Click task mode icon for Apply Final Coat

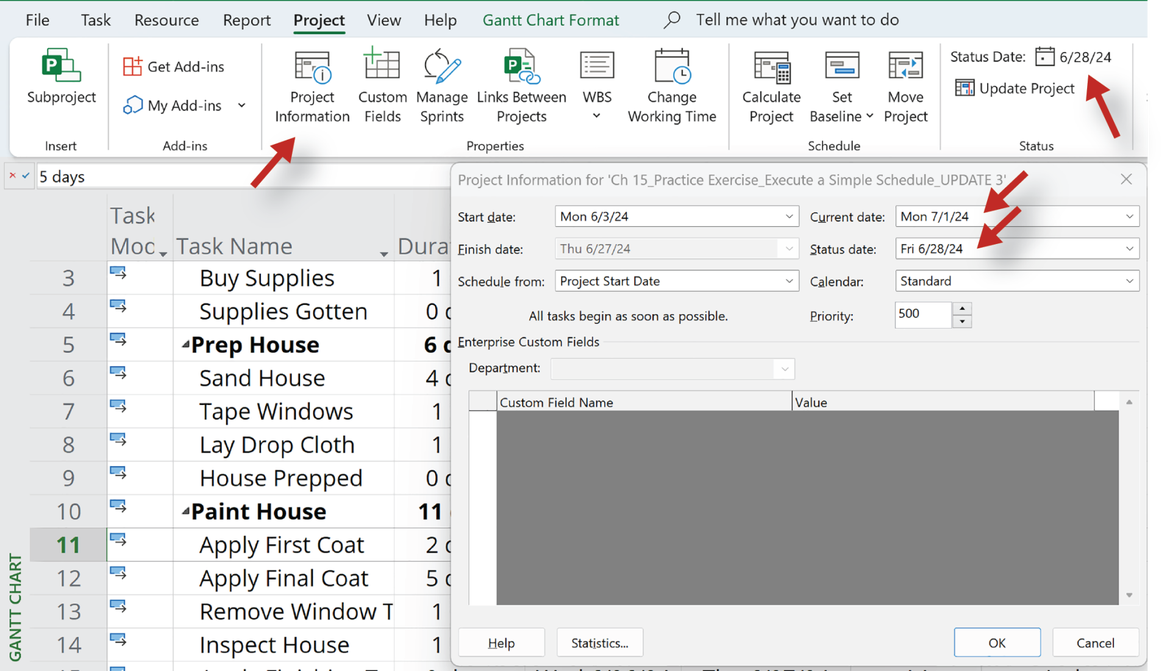pos(118,574)
